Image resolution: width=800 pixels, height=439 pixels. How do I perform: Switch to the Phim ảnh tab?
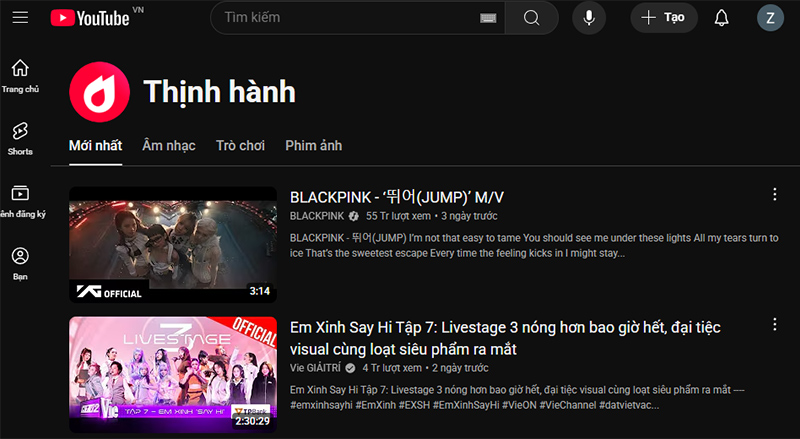tap(314, 146)
